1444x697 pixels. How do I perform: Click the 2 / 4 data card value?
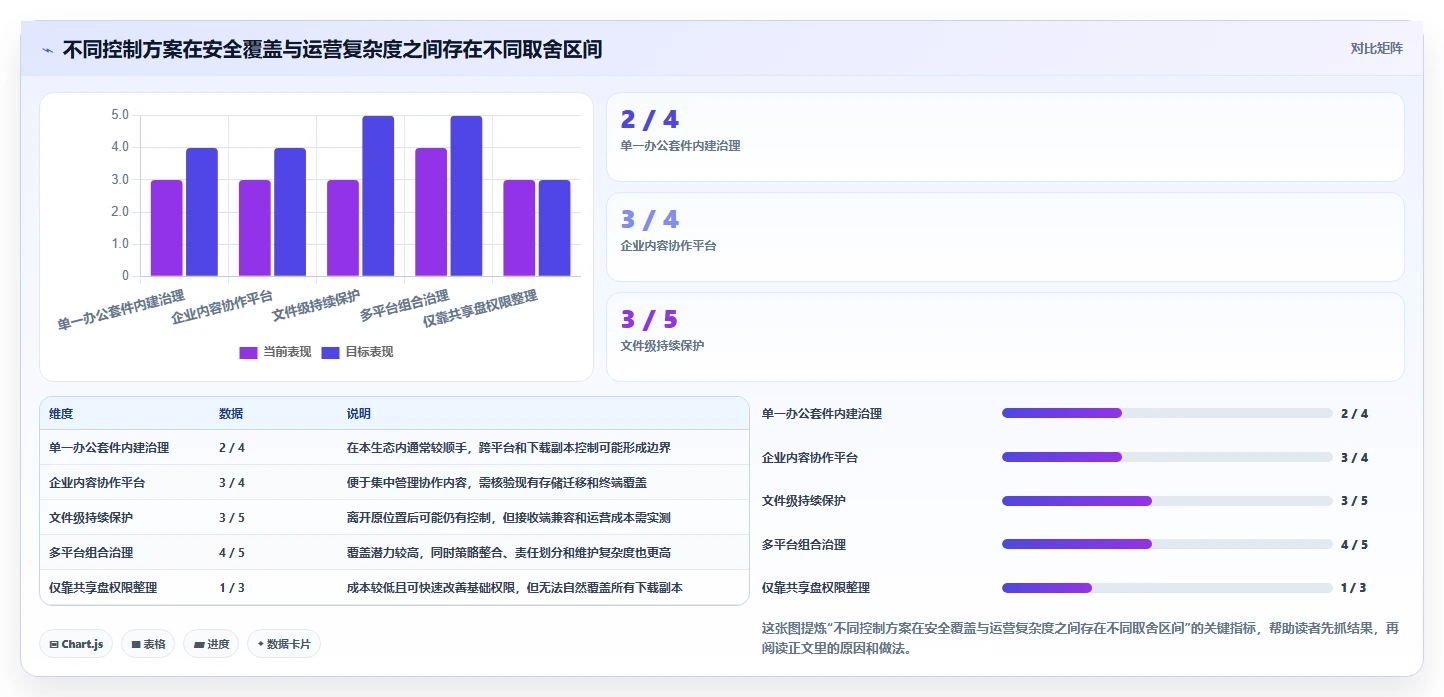tap(649, 120)
